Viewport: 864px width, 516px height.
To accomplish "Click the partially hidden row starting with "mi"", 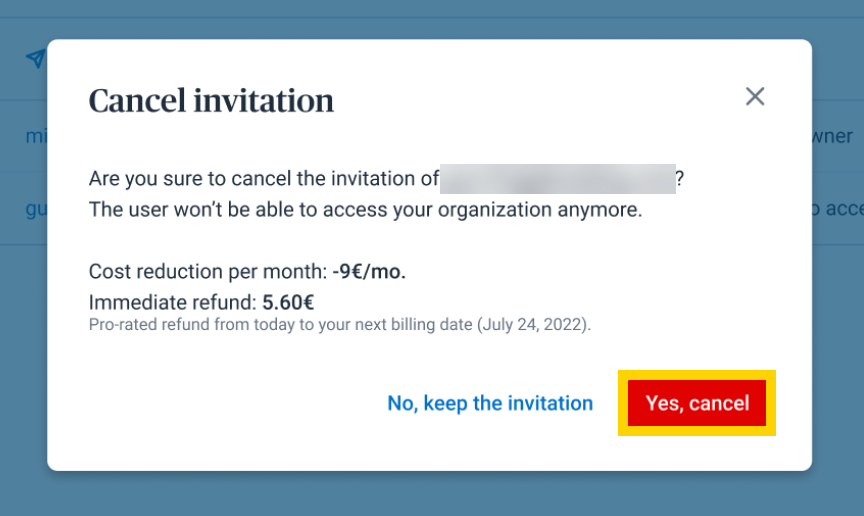I will point(35,136).
